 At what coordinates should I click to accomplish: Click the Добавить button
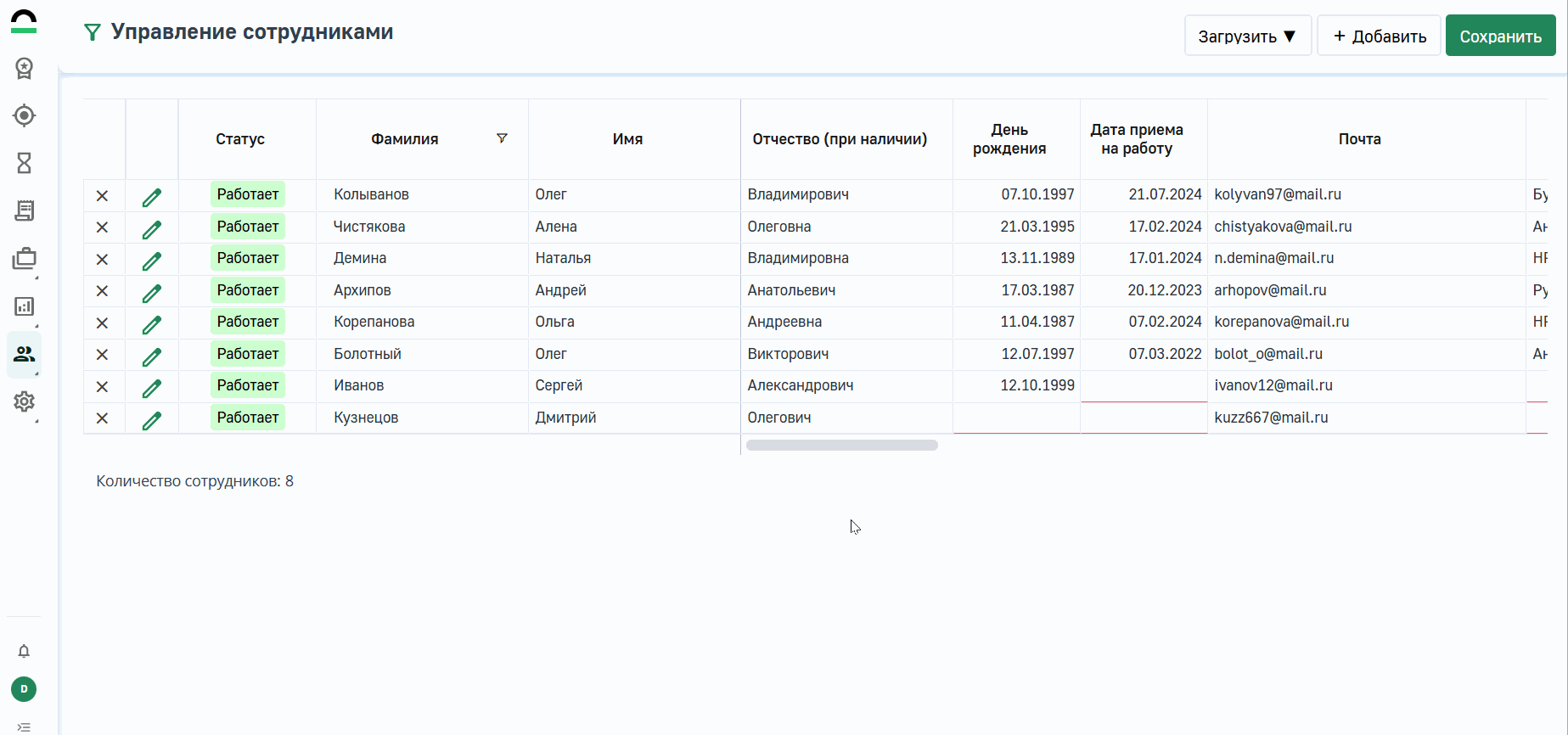click(x=1379, y=36)
